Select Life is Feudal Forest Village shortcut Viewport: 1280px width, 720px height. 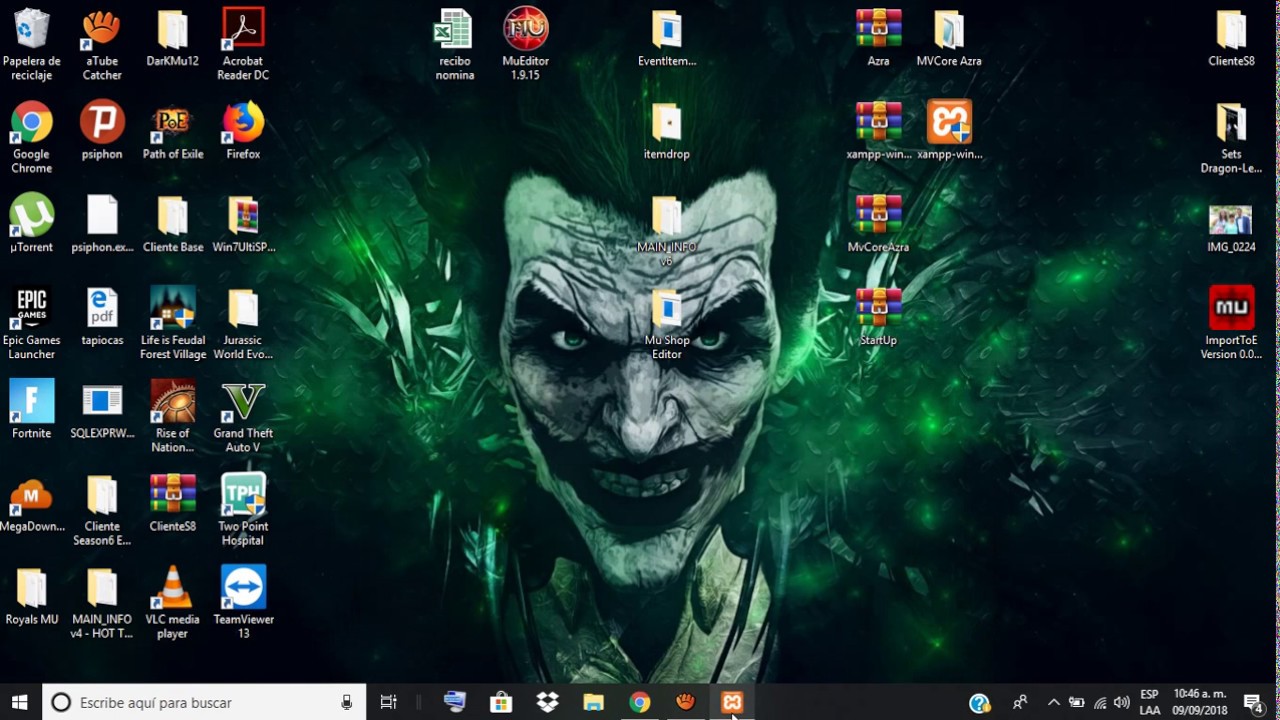point(173,324)
